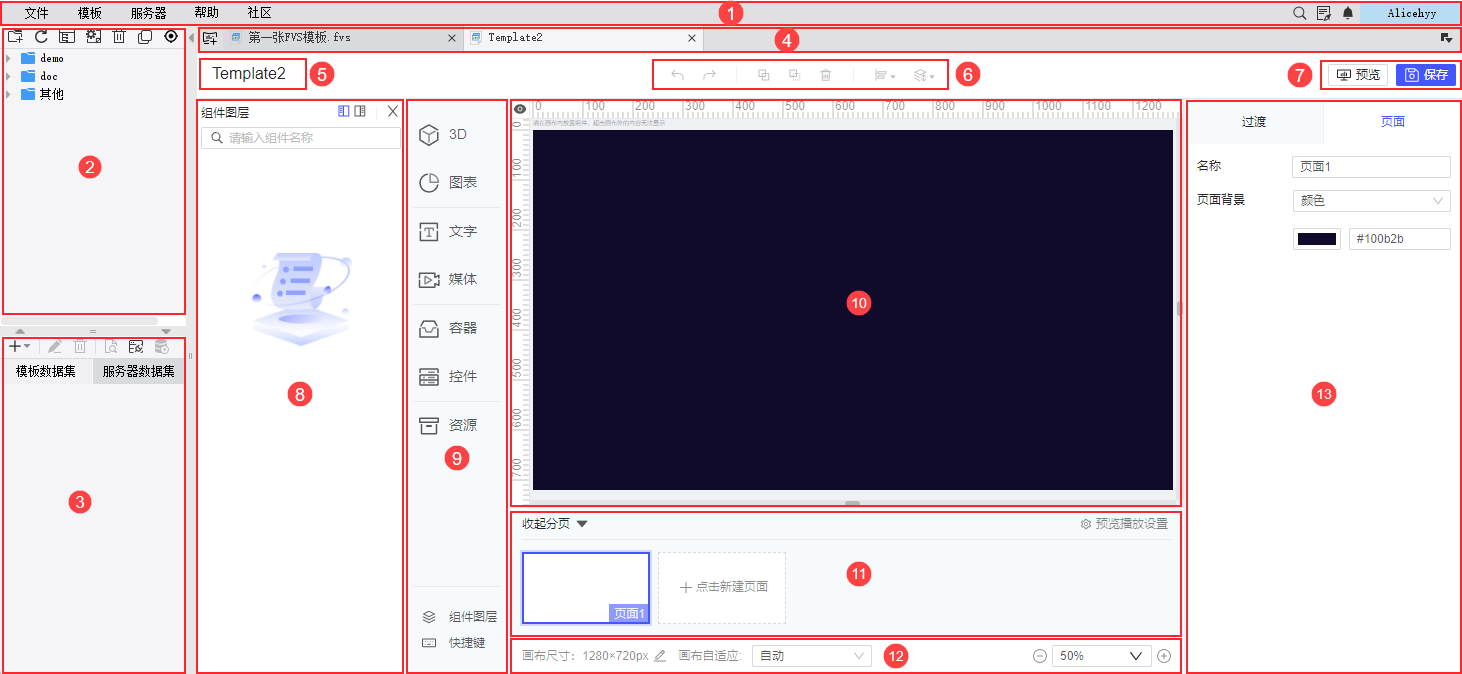Click the redo arrow
The image size is (1462, 674).
[709, 75]
